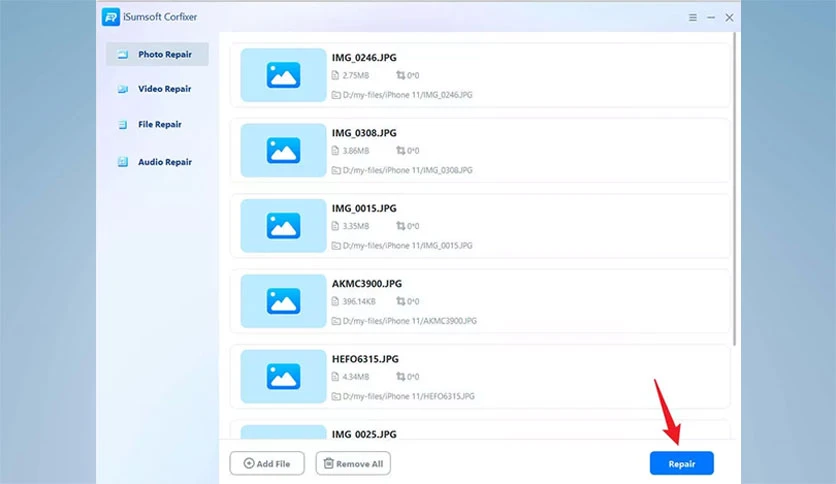Click the 2.75MB file size value
Image resolution: width=836 pixels, height=484 pixels.
(x=356, y=76)
